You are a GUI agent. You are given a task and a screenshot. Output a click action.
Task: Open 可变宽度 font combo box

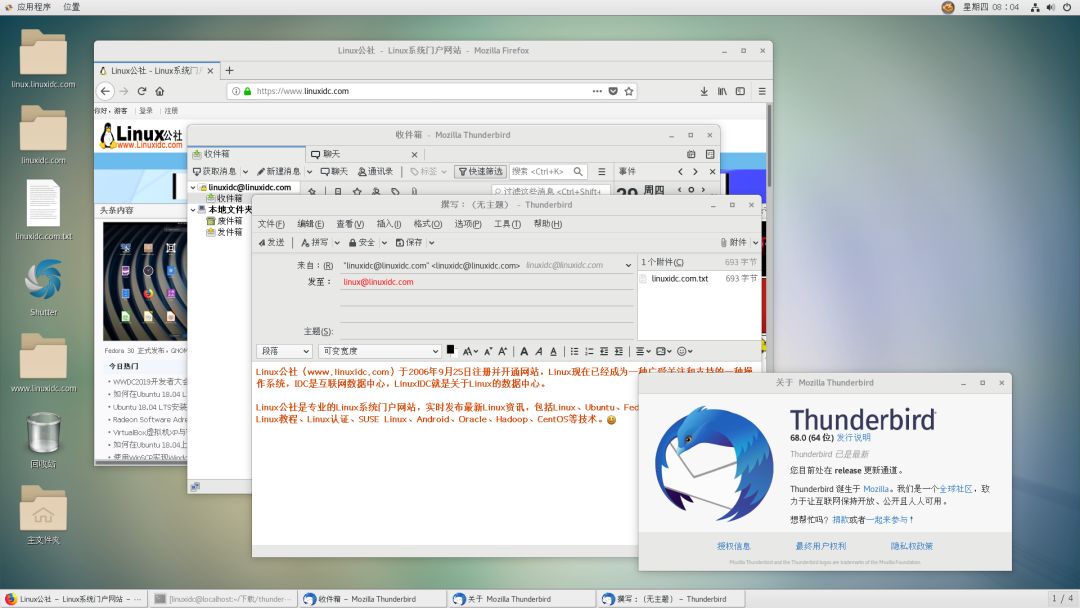coord(380,351)
